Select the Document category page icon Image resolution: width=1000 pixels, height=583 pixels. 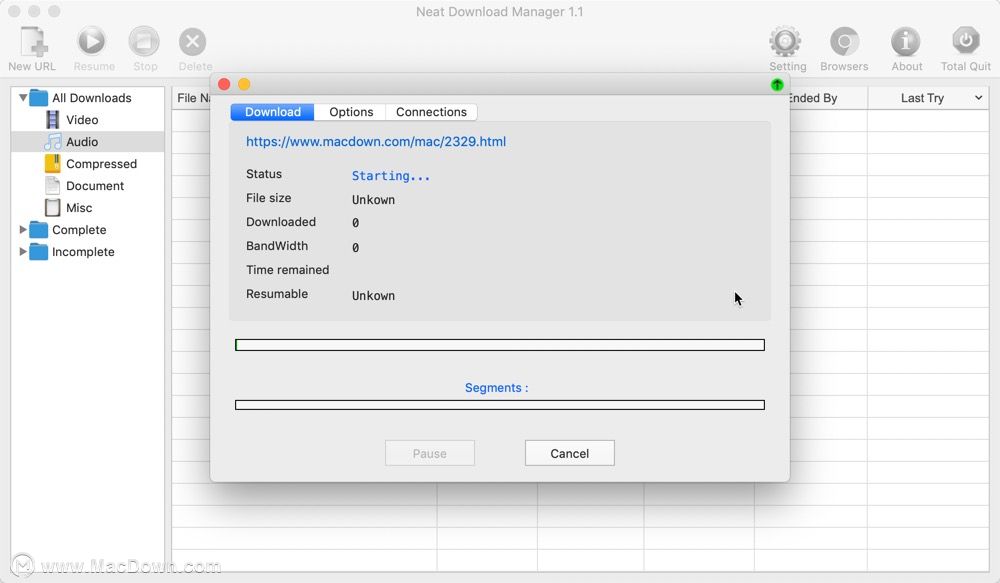[x=53, y=186]
